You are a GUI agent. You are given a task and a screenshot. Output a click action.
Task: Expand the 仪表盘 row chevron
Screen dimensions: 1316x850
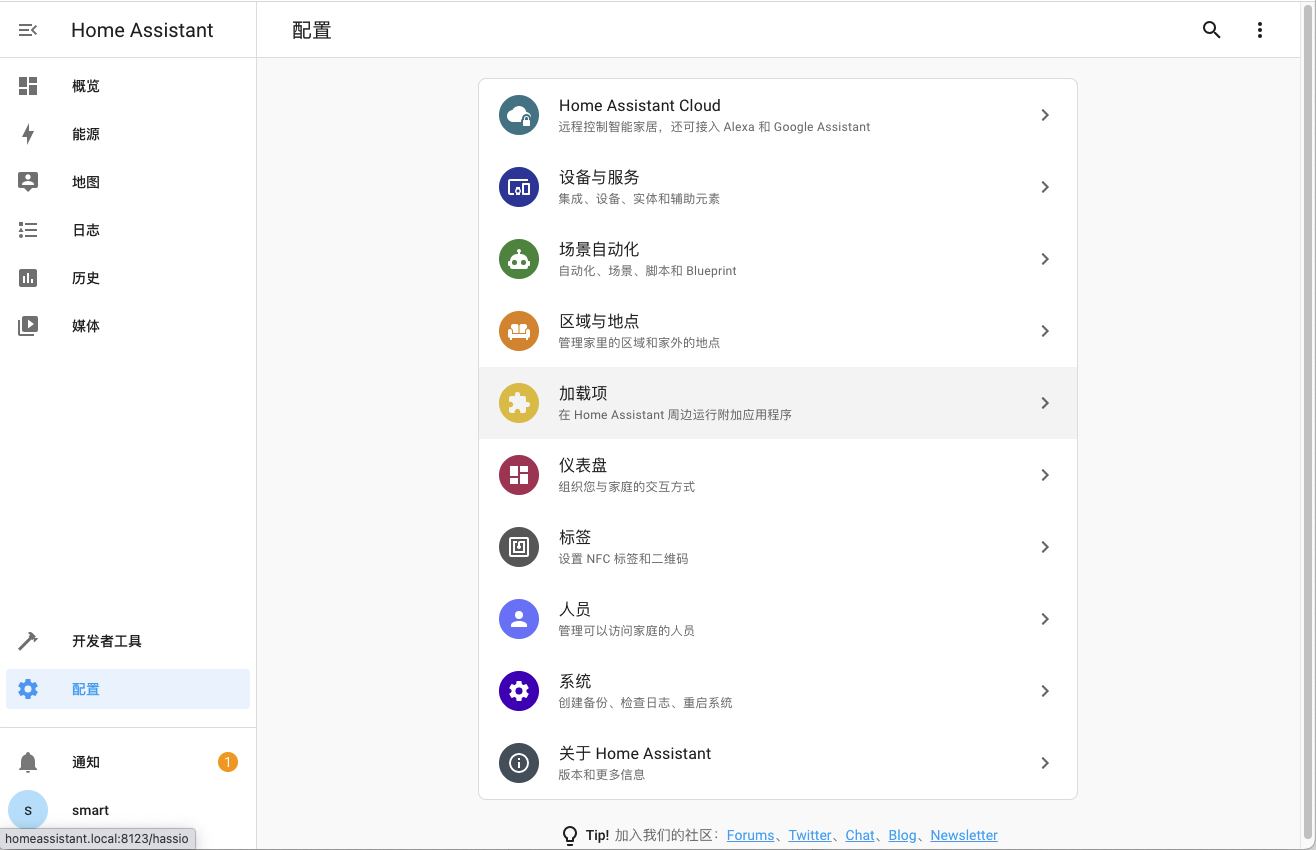(x=1045, y=475)
